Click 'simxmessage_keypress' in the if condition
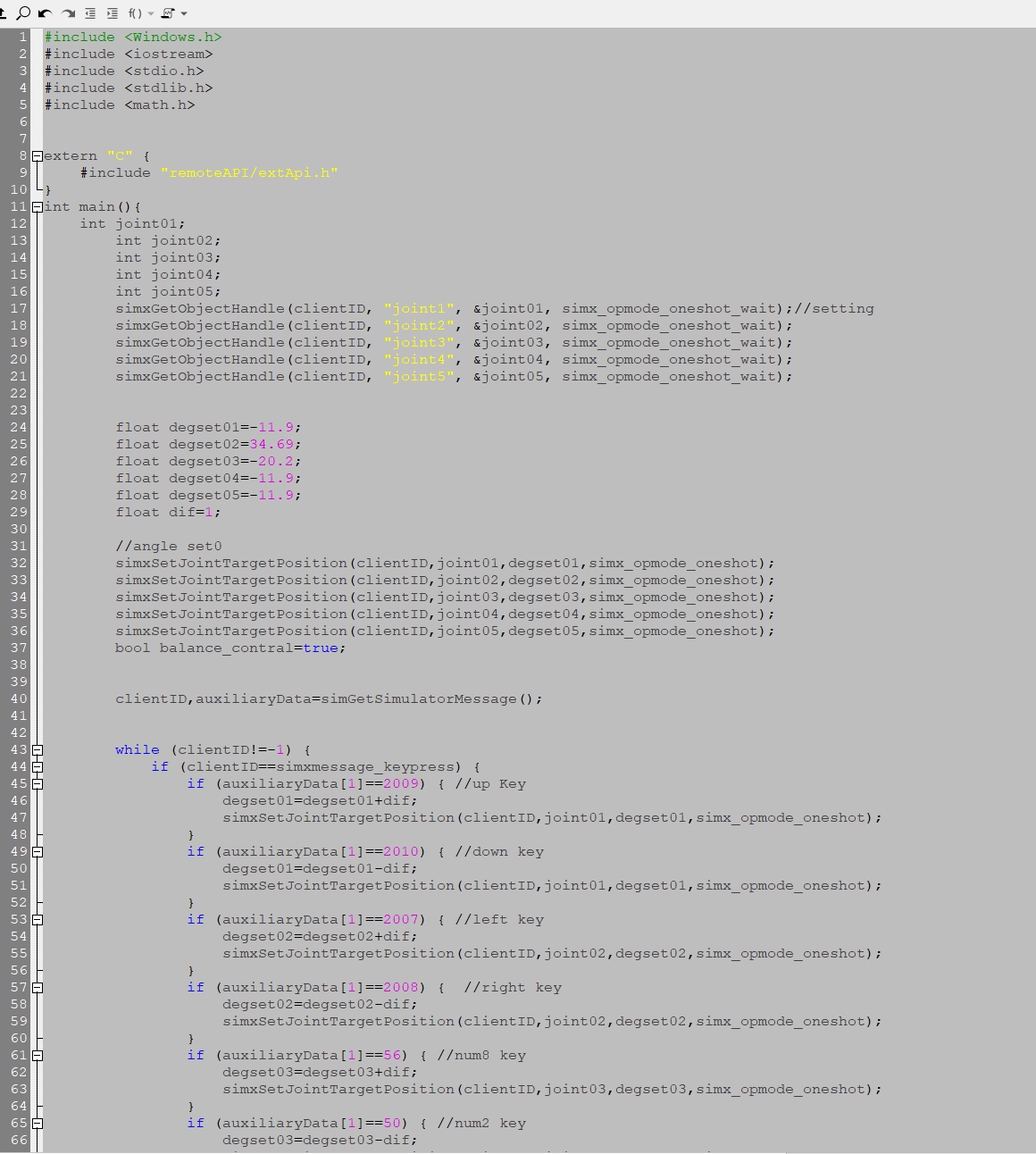 tap(369, 766)
